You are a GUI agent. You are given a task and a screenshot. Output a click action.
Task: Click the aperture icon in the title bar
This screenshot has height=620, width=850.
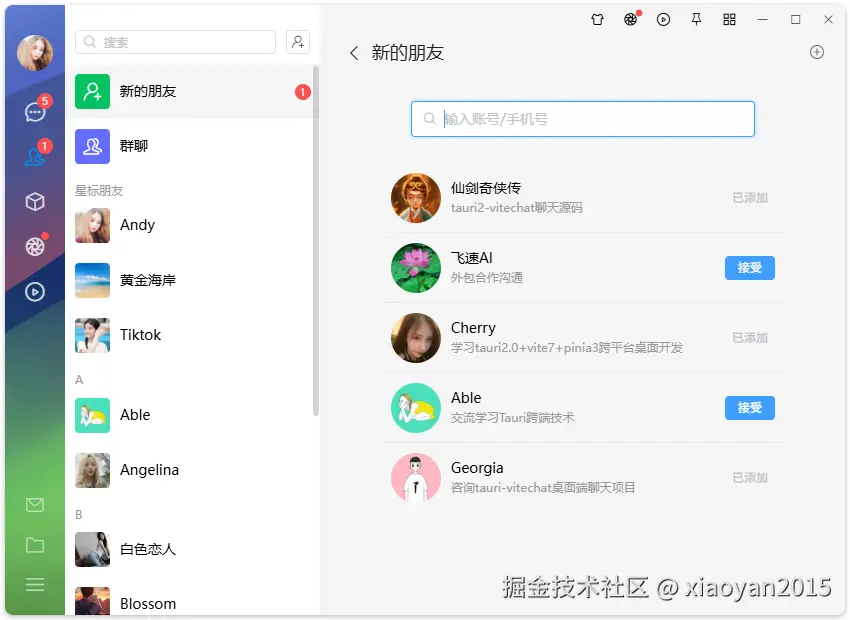click(631, 19)
